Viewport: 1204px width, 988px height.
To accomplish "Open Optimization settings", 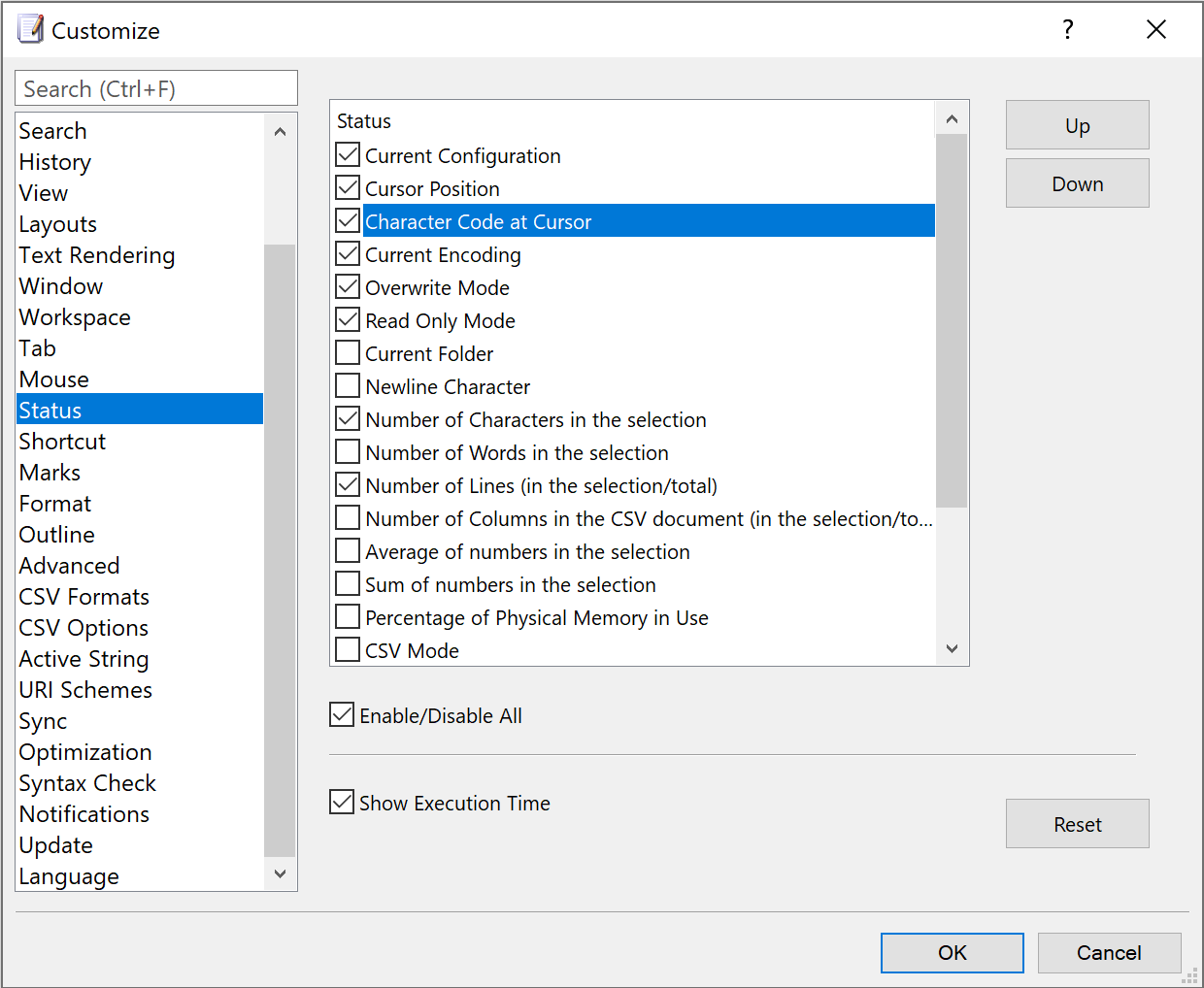I will (140, 752).
